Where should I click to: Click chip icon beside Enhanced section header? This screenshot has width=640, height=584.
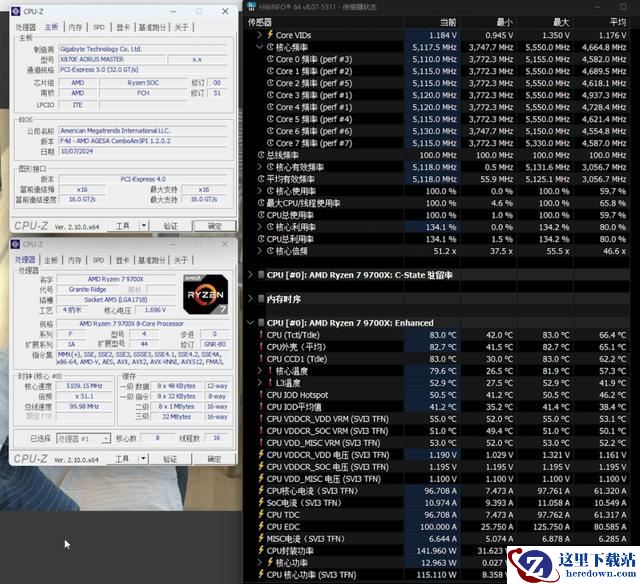click(261, 323)
